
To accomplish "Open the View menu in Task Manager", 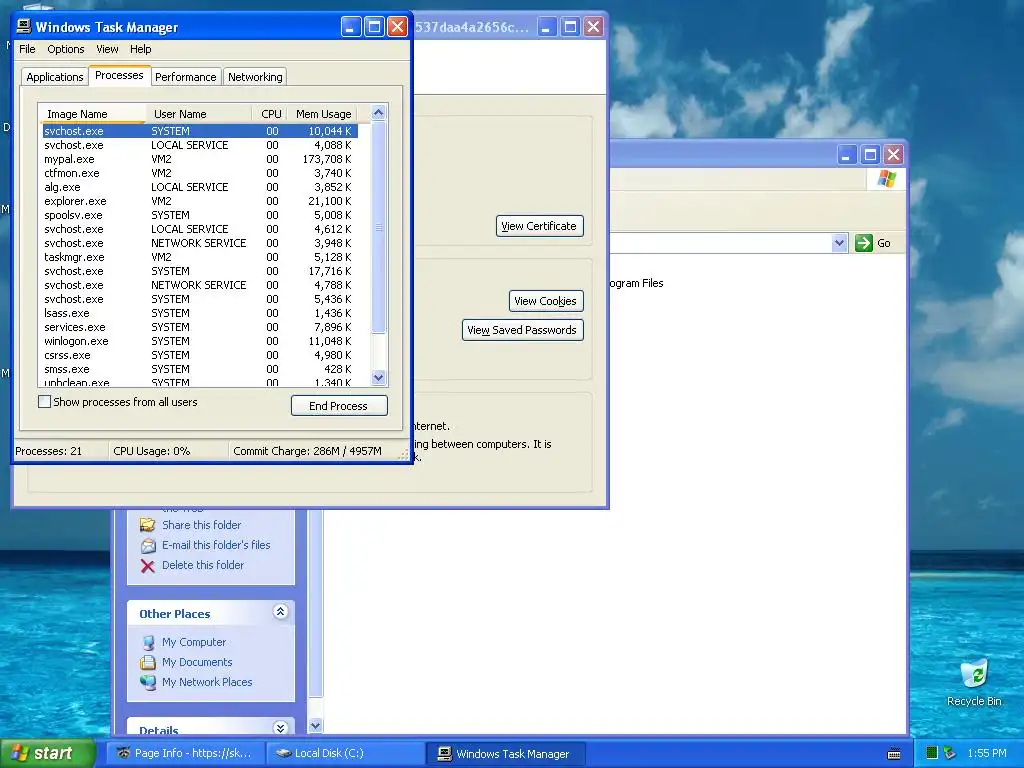I will point(107,49).
